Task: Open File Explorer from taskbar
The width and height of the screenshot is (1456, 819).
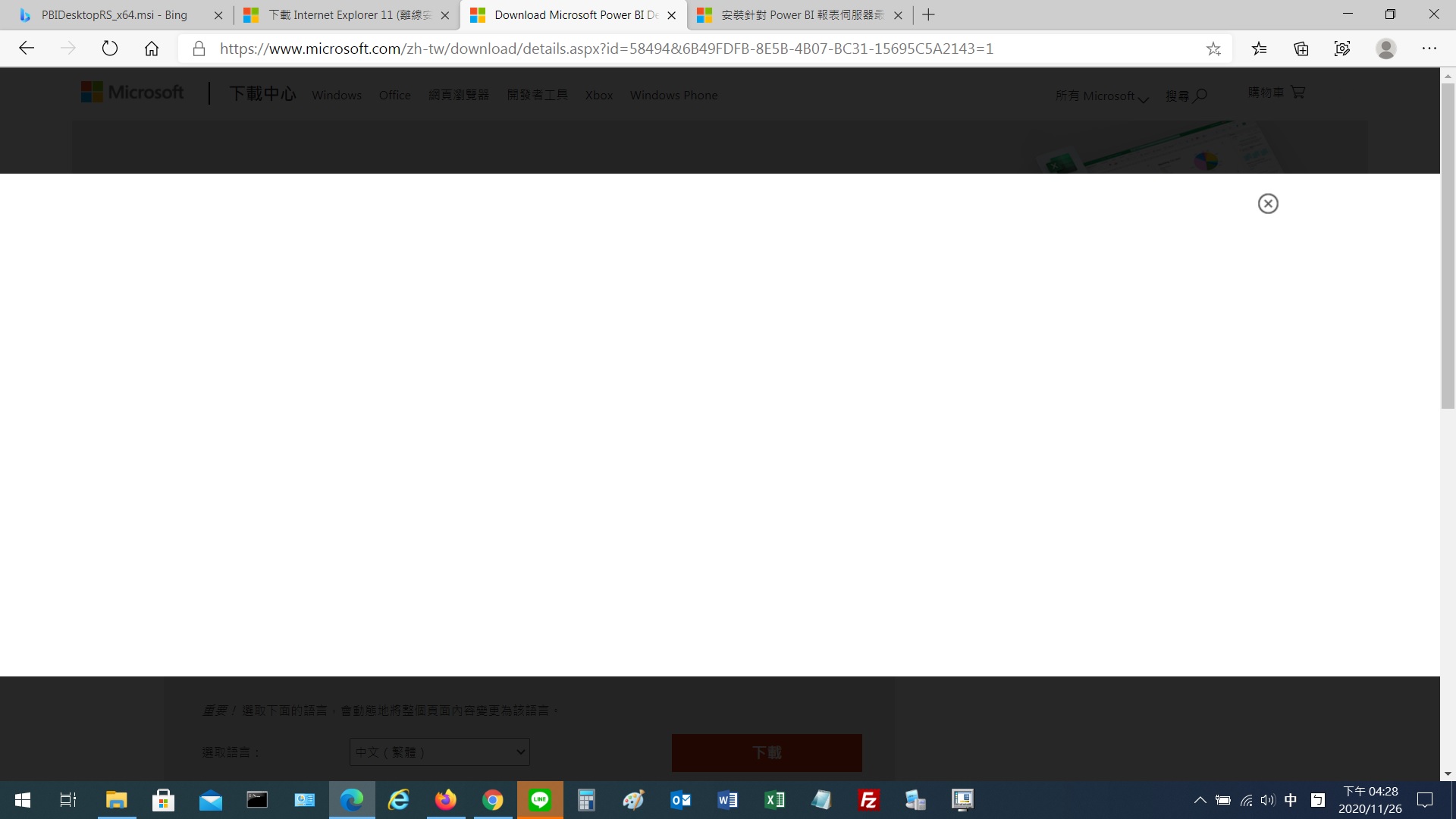Action: (x=116, y=800)
